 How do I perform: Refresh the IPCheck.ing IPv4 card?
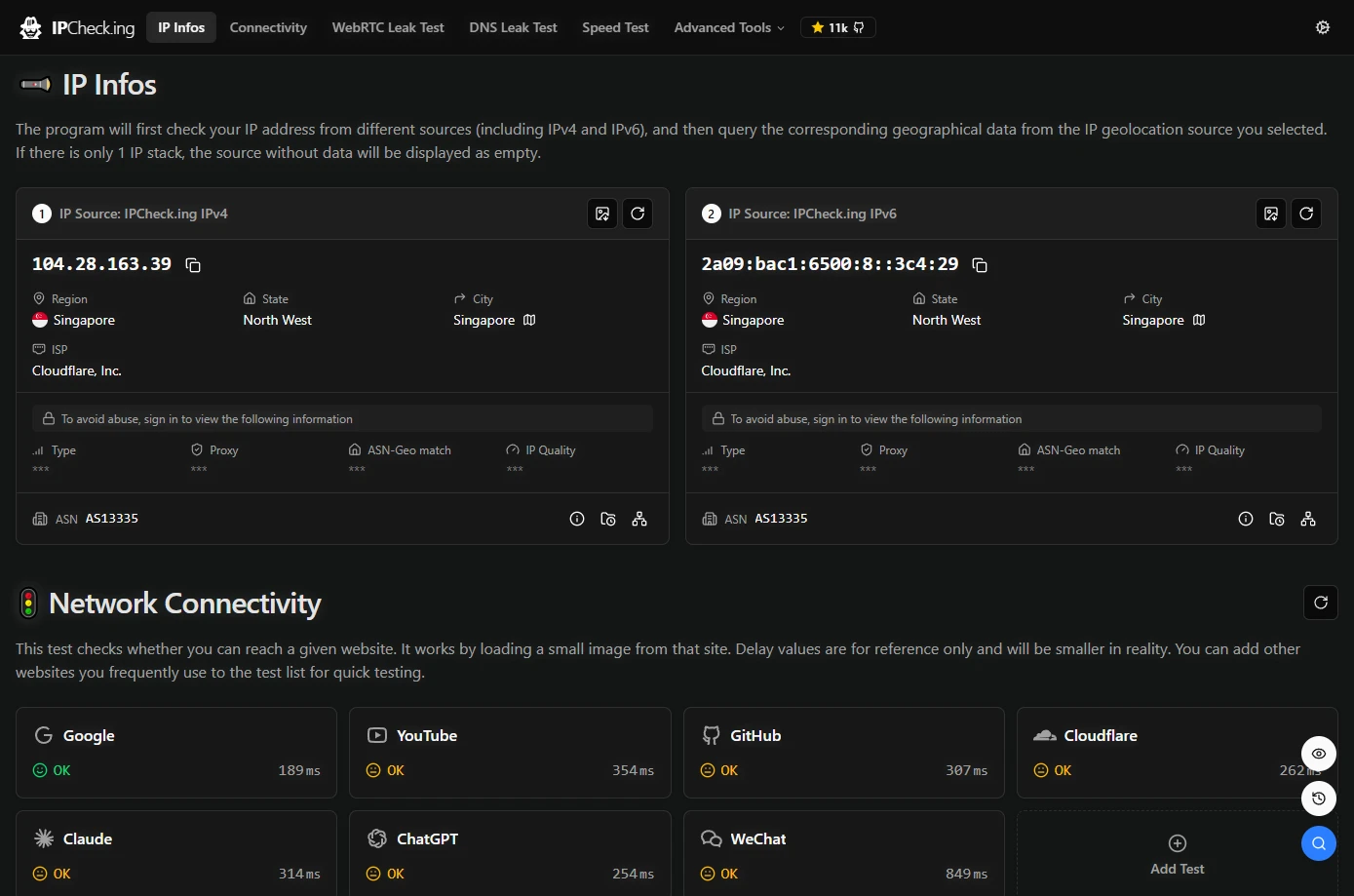click(x=638, y=214)
